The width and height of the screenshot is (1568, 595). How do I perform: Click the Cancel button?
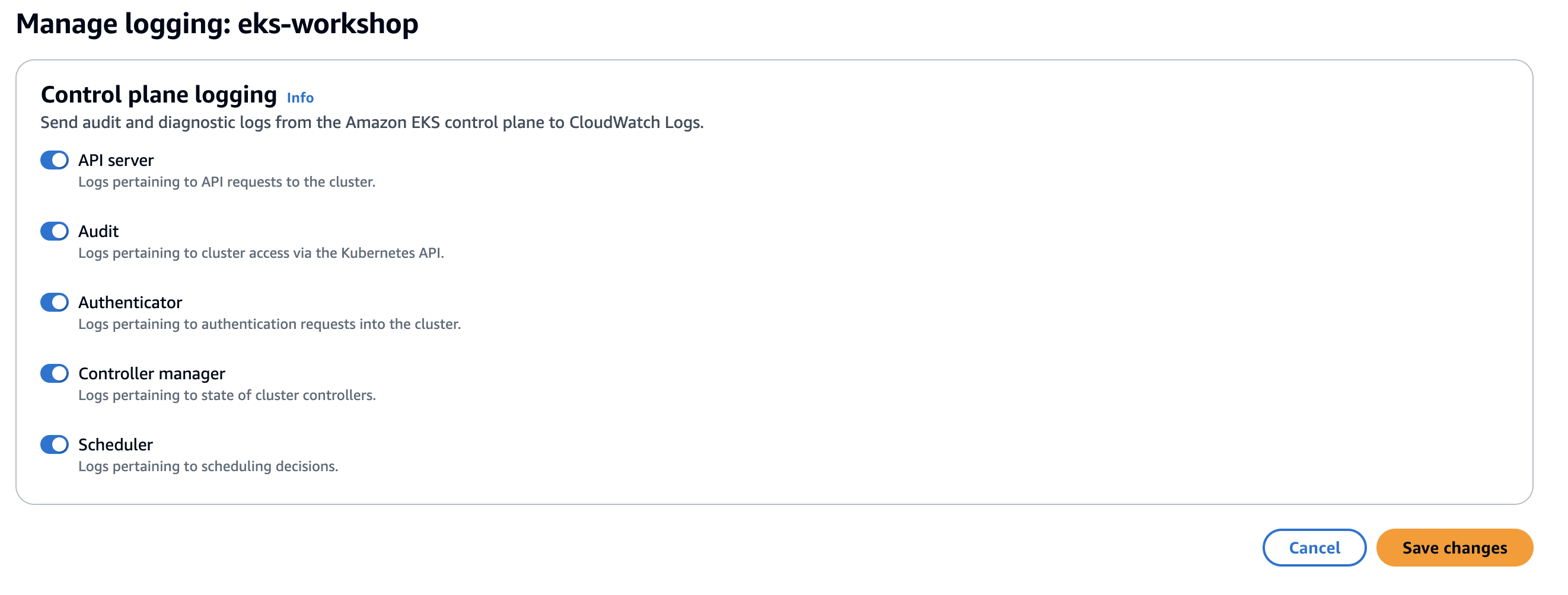[1314, 548]
